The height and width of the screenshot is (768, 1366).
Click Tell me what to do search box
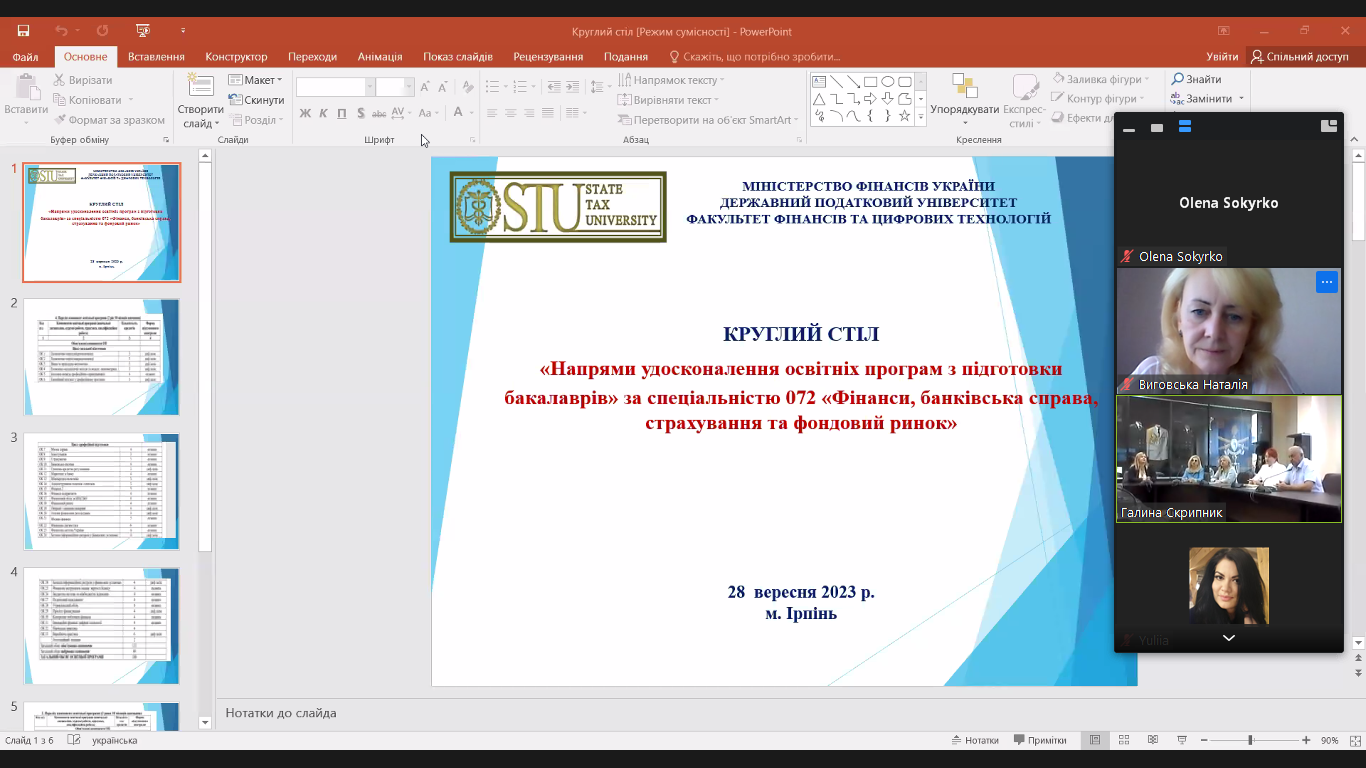755,57
